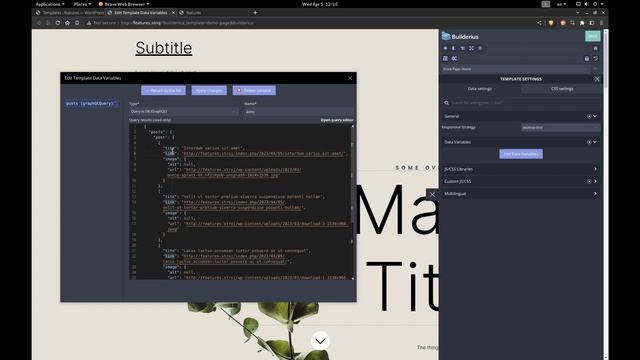This screenshot has height=360, width=640.
Task: Click the scroll-down chevron circle on page
Action: pos(320,341)
